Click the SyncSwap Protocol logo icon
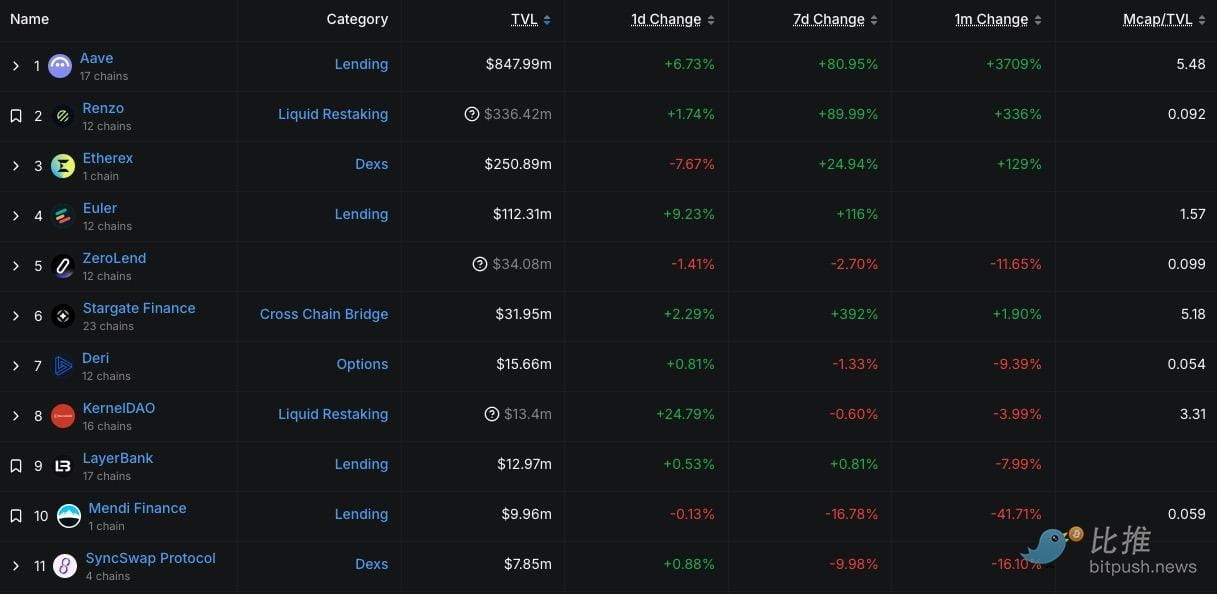The width and height of the screenshot is (1217, 594). 65,566
